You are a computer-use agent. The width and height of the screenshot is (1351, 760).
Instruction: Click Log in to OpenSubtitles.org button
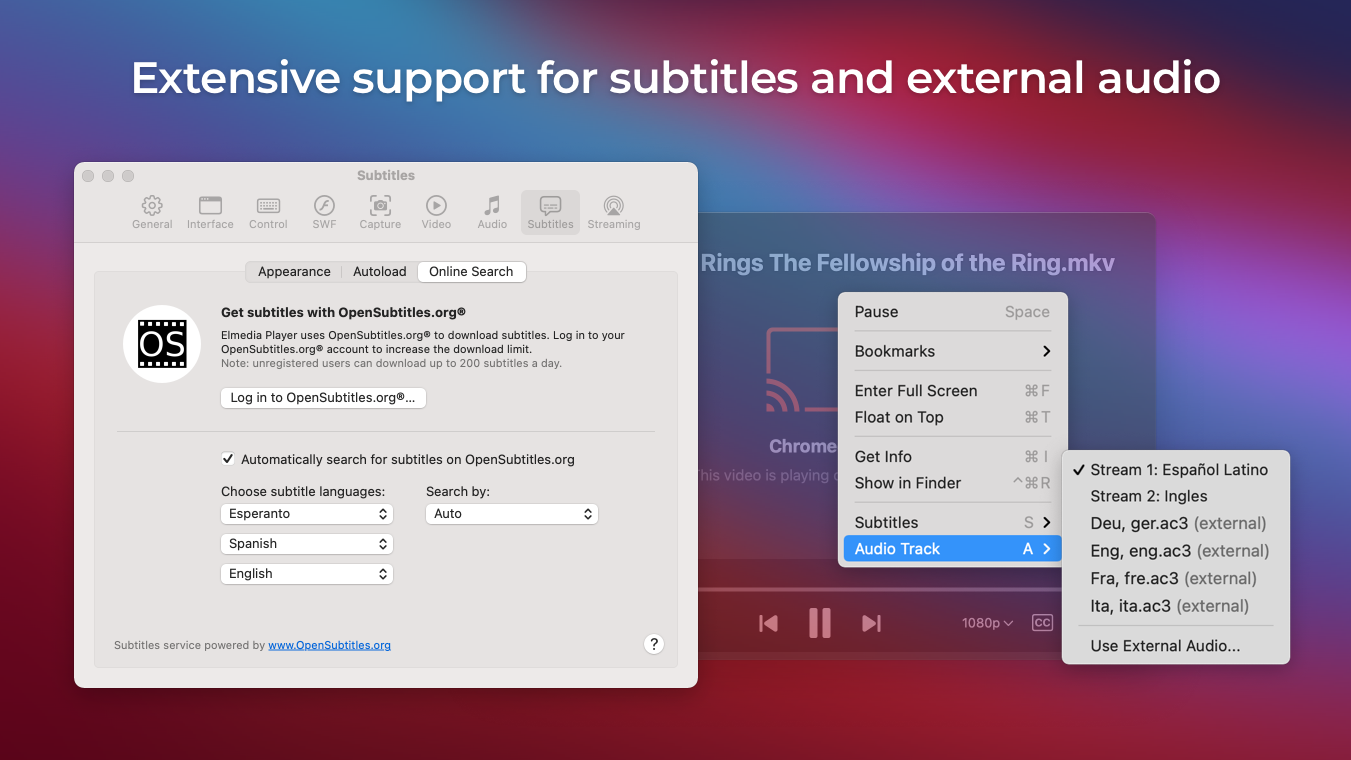[x=323, y=398]
